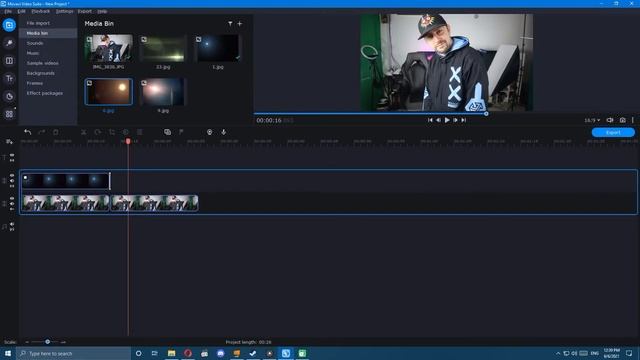Screen dimensions: 640x360
Task: Click the Color adjustments icon
Action: point(126,132)
